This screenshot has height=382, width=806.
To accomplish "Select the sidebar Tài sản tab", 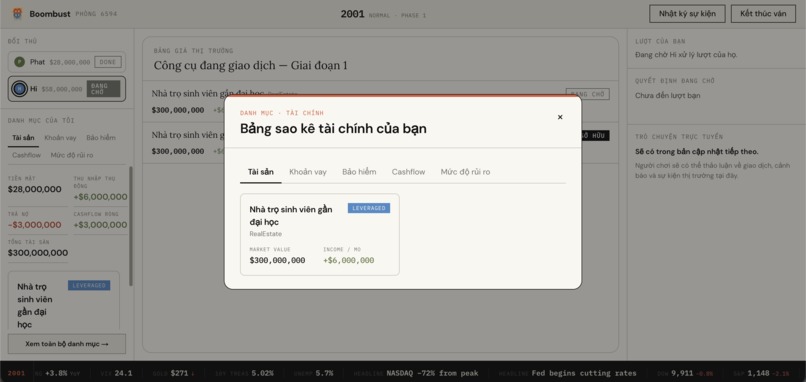I will [x=23, y=138].
